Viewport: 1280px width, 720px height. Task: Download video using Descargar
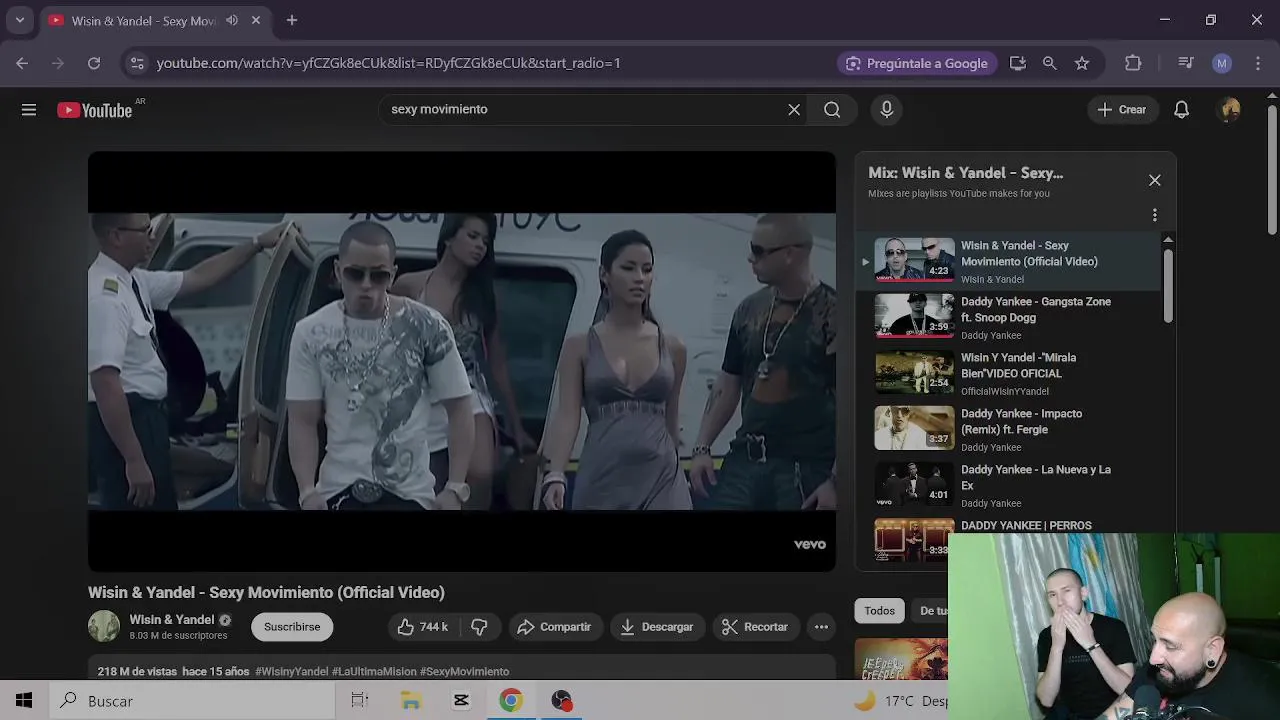(x=657, y=627)
